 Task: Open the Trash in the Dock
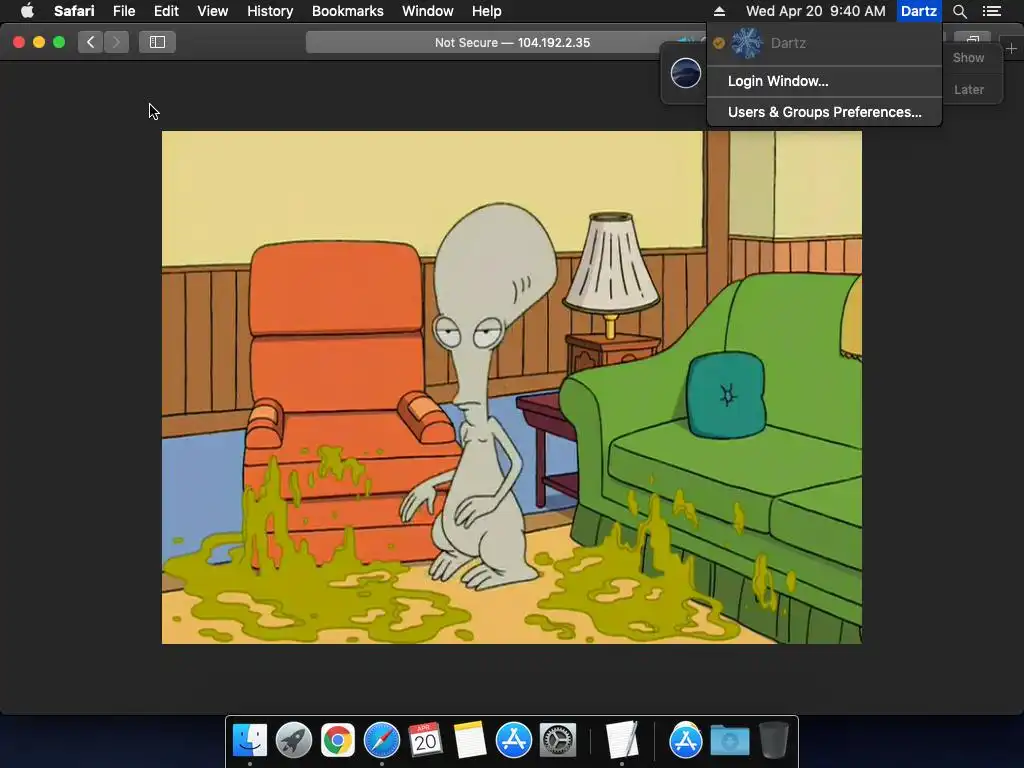pos(773,740)
